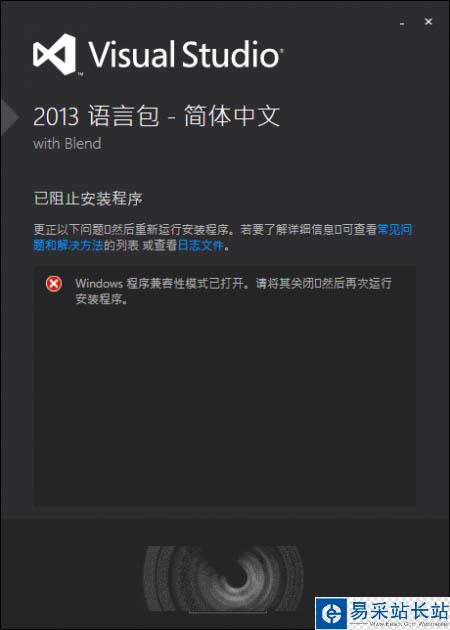
Task: Click the 已阻止安装程序 heading
Action: (x=88, y=199)
